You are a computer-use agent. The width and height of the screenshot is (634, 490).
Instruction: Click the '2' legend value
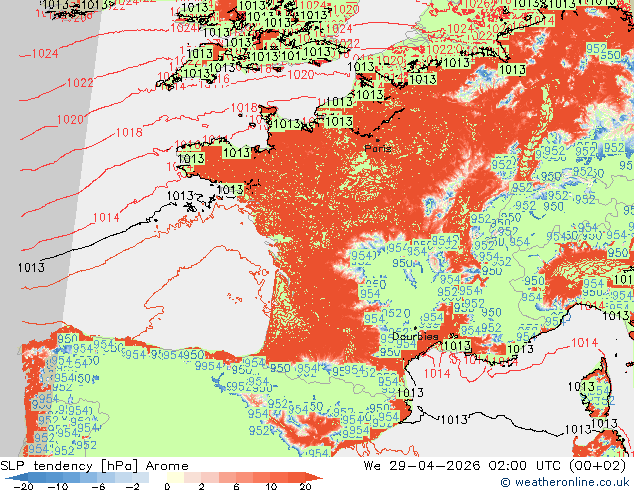click(201, 486)
